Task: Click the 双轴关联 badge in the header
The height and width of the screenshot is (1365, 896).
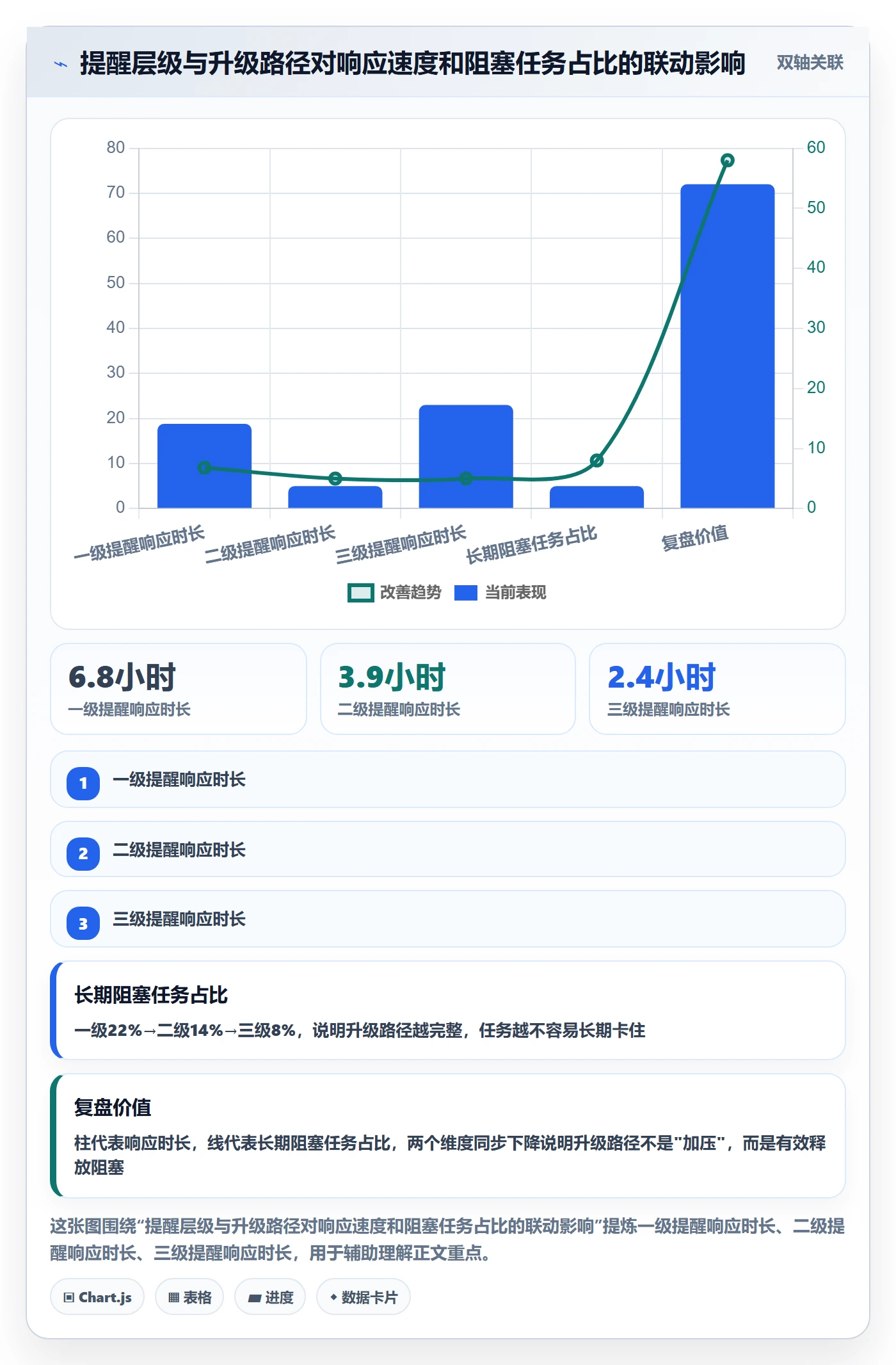Action: pyautogui.click(x=810, y=63)
